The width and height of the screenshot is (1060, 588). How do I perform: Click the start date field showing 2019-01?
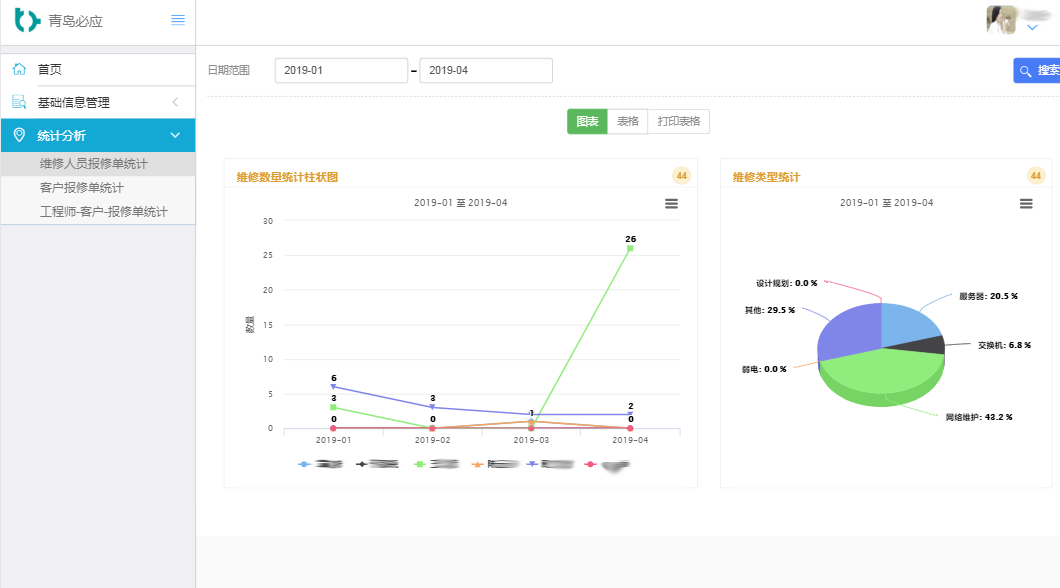tap(340, 71)
